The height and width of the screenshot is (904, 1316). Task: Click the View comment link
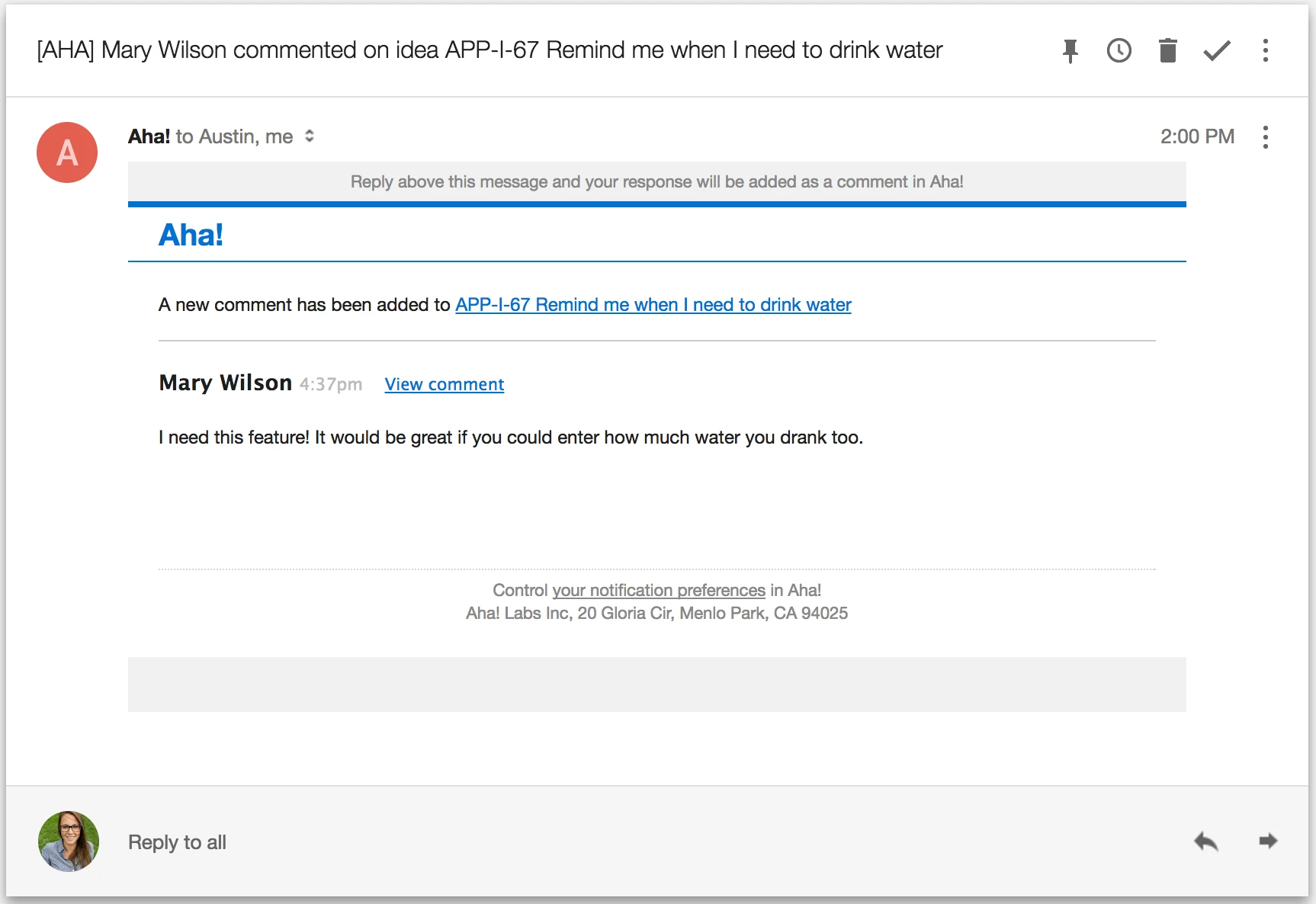[444, 384]
